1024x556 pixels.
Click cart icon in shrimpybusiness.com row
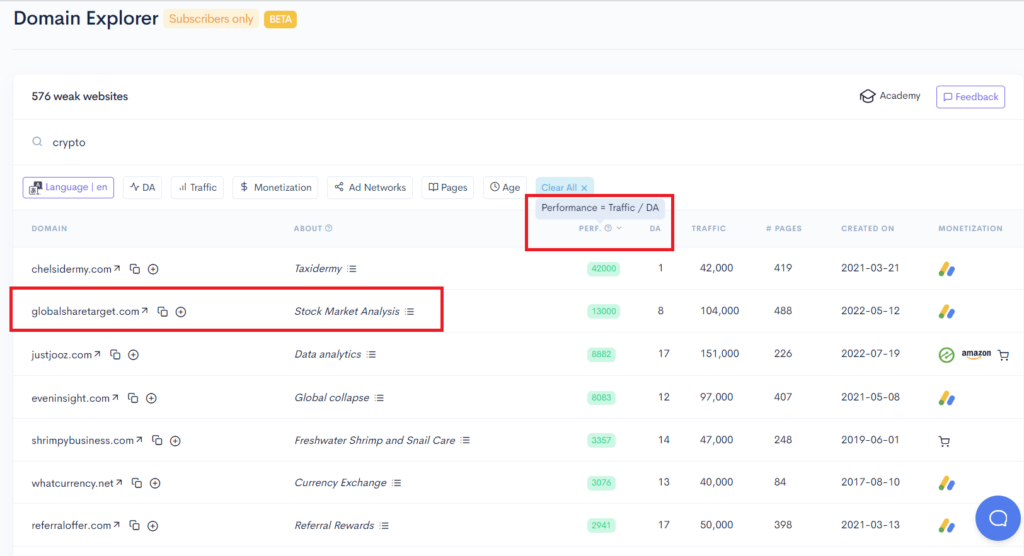[x=944, y=442]
